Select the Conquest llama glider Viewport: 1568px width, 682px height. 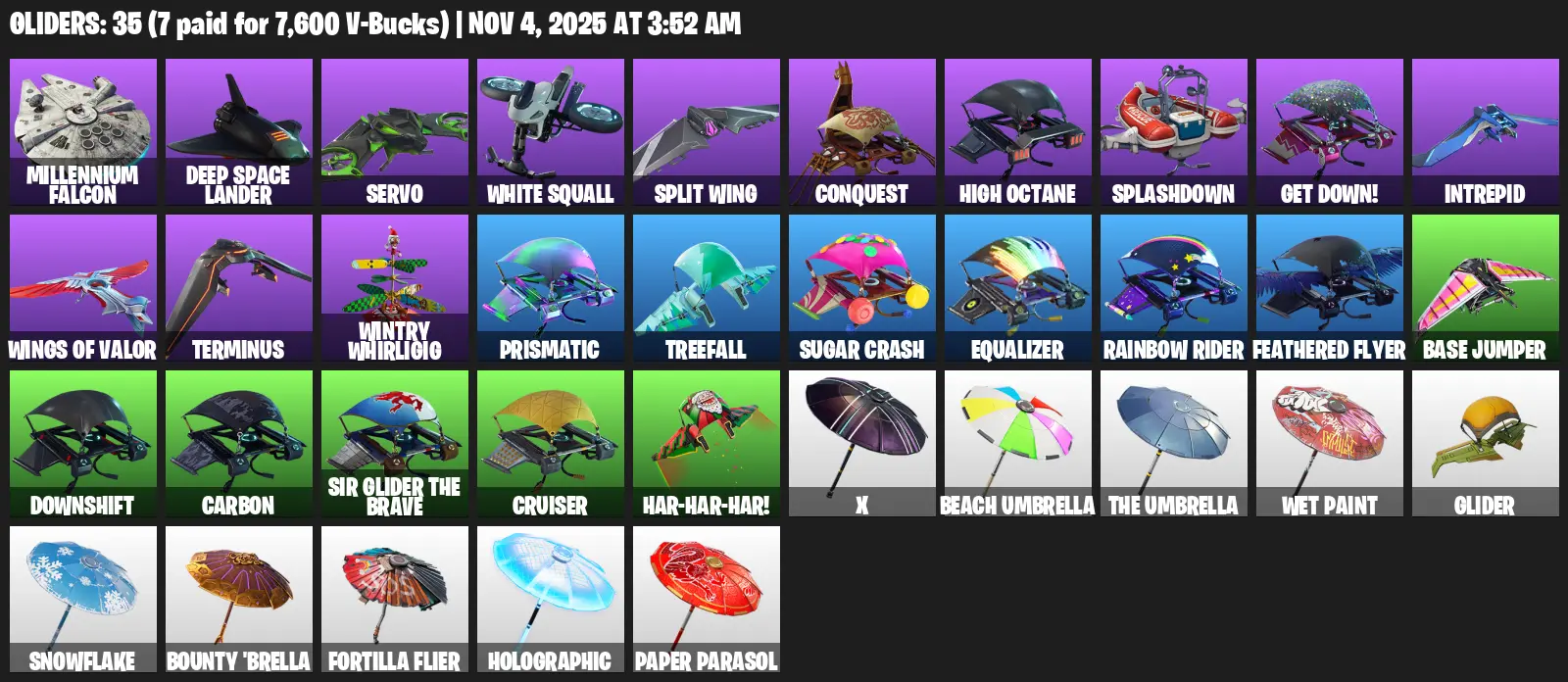[x=862, y=132]
